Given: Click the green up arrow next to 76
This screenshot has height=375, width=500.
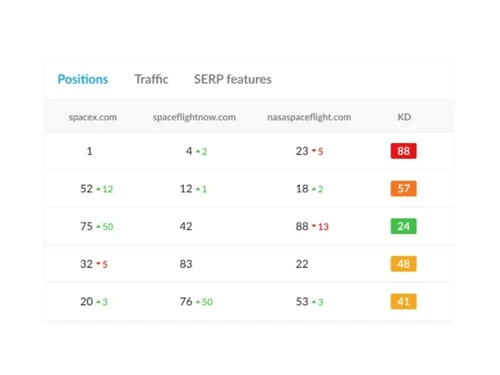Looking at the screenshot, I should point(198,302).
